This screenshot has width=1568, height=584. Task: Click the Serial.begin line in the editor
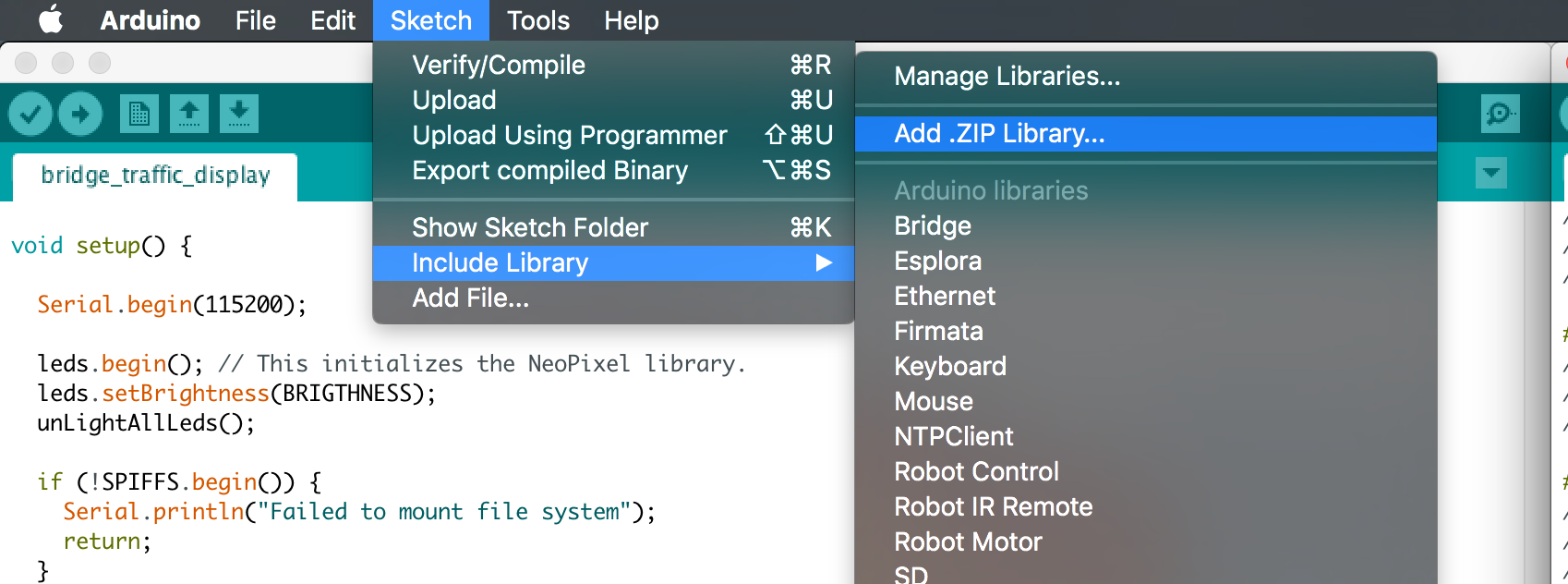coord(172,305)
